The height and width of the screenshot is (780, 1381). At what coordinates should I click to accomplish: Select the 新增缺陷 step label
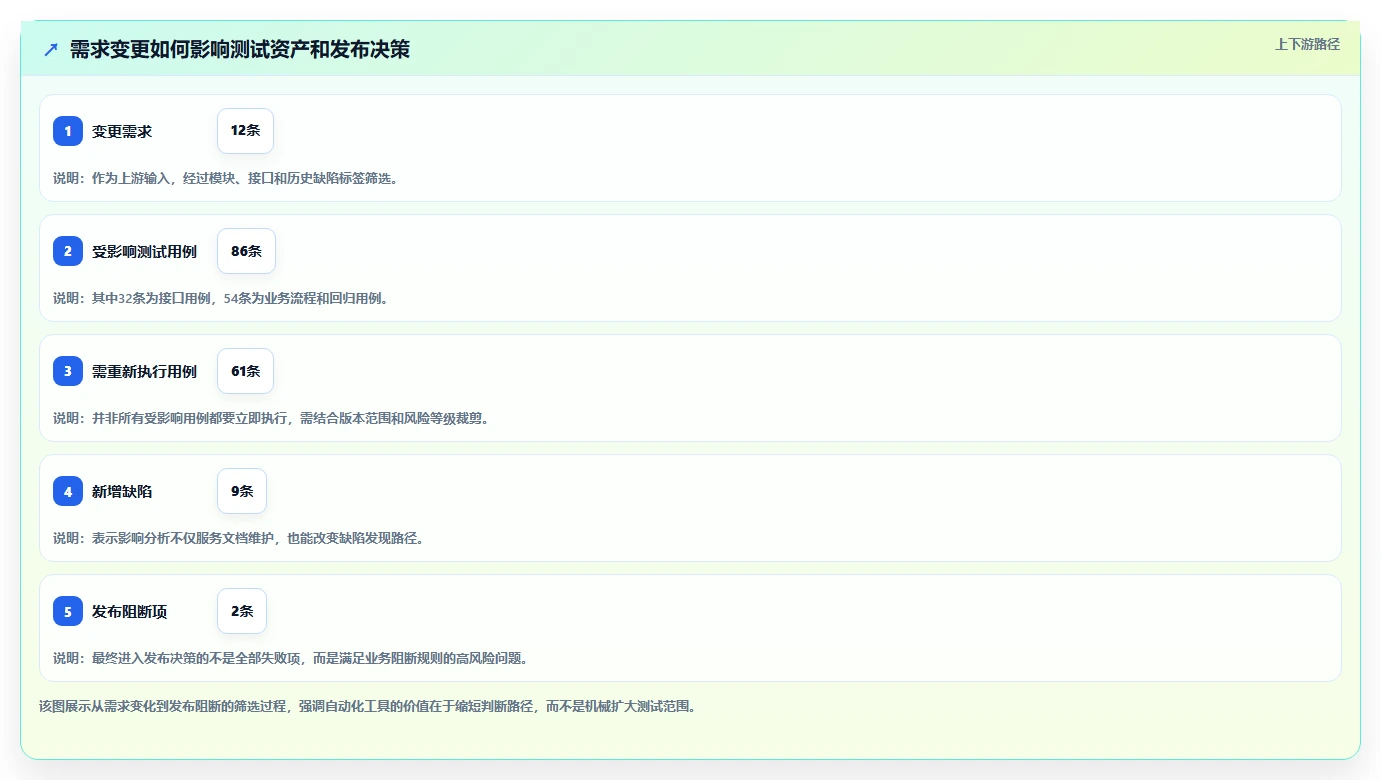click(122, 491)
